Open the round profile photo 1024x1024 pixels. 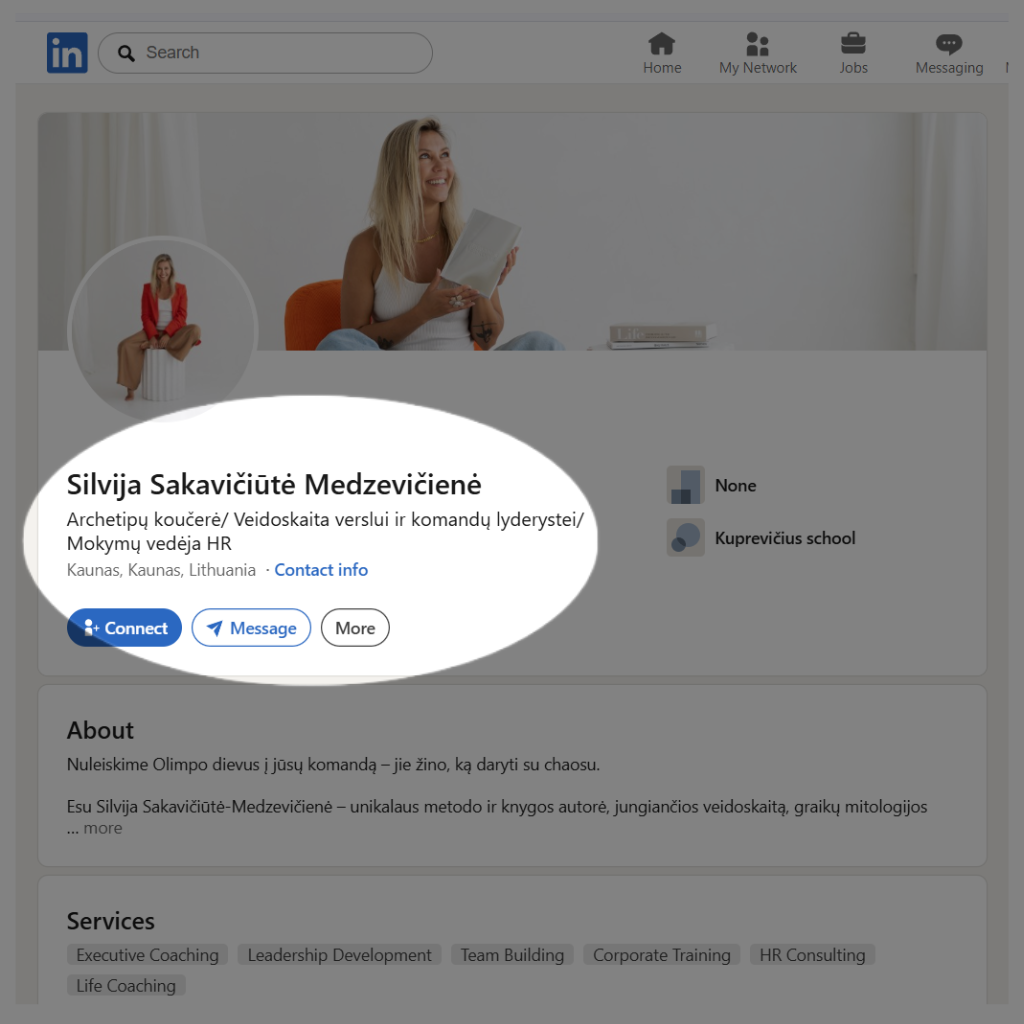coord(163,330)
